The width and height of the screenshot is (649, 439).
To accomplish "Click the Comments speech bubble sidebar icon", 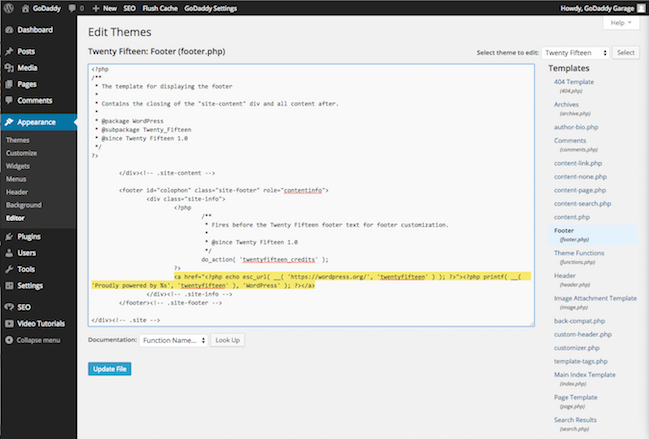I will pyautogui.click(x=9, y=101).
